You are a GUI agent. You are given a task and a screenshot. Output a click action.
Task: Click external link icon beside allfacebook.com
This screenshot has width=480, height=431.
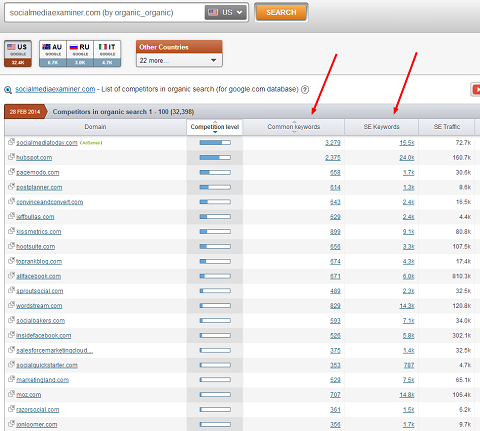[11, 275]
